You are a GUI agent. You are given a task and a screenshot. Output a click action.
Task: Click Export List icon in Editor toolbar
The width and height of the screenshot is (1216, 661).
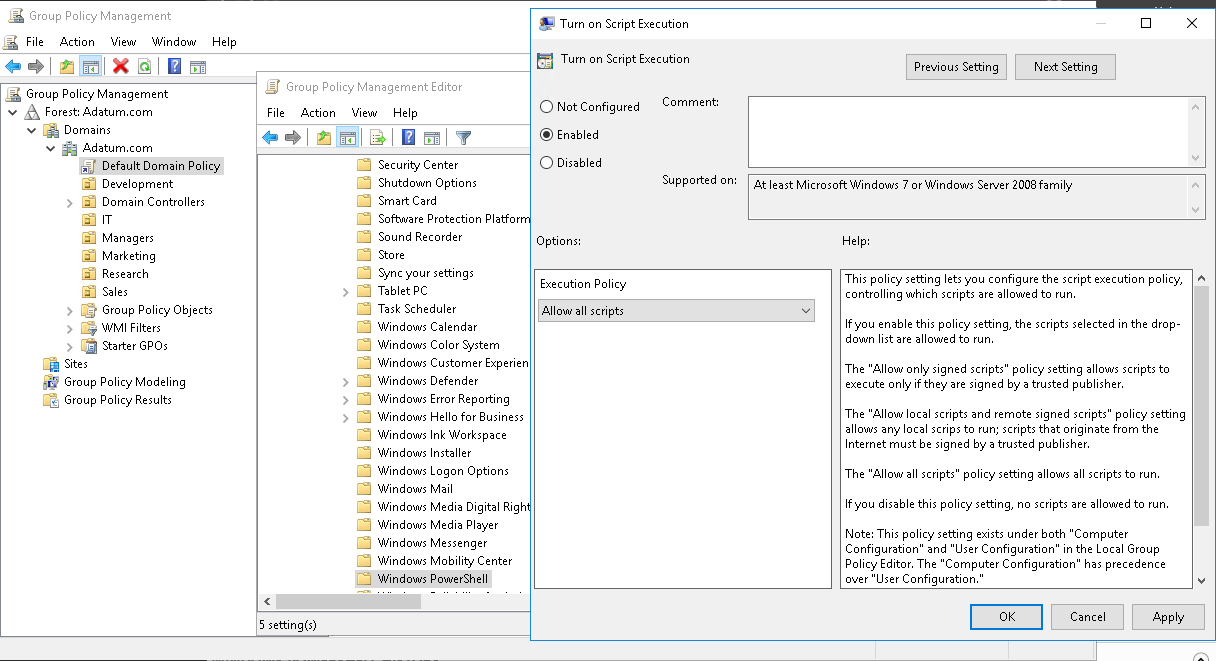378,138
